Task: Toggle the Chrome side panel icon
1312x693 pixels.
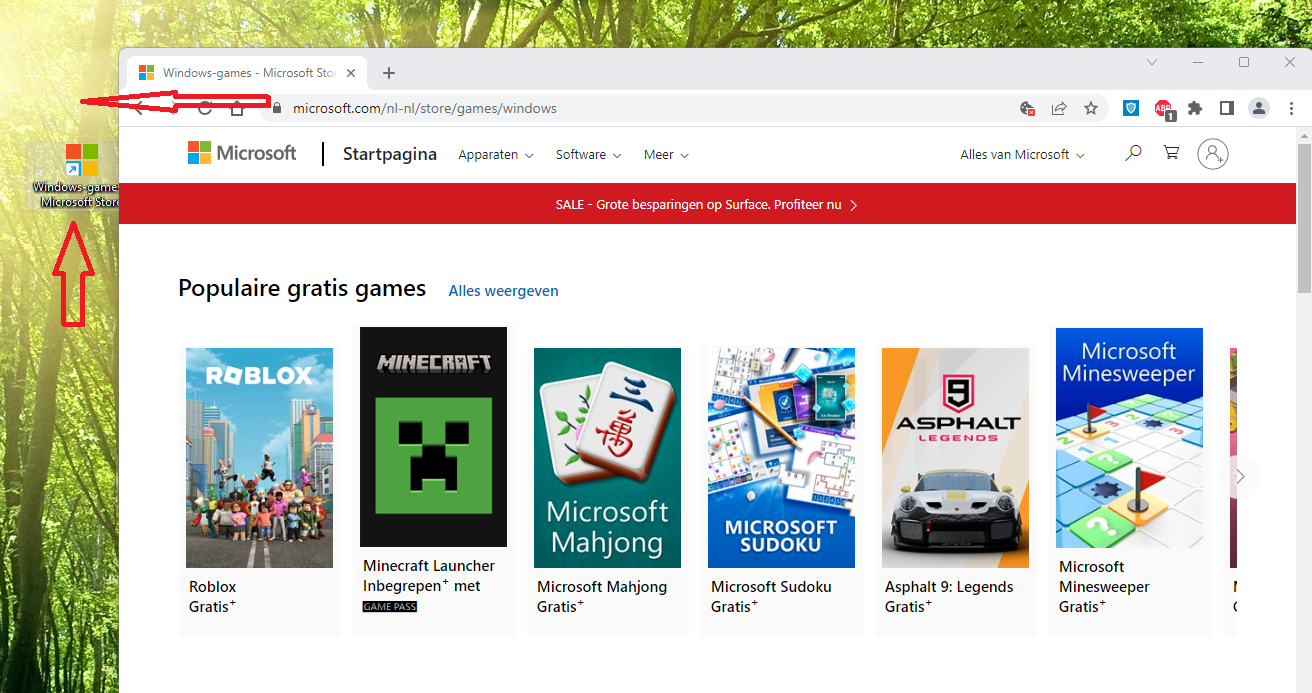Action: 1227,108
